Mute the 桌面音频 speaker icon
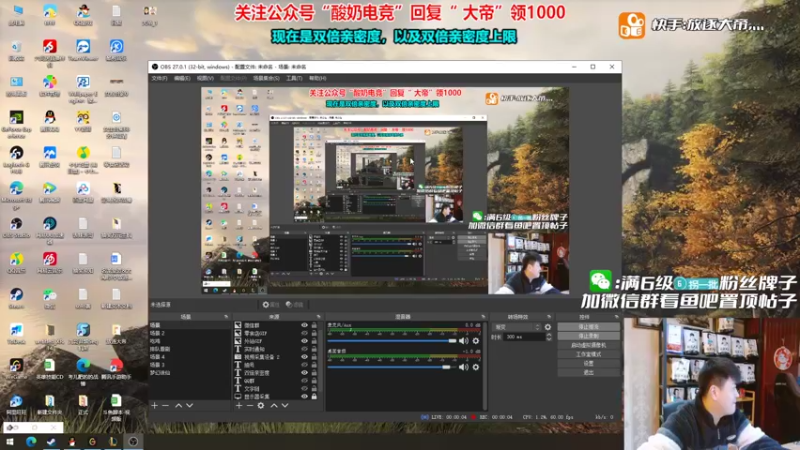 click(463, 367)
